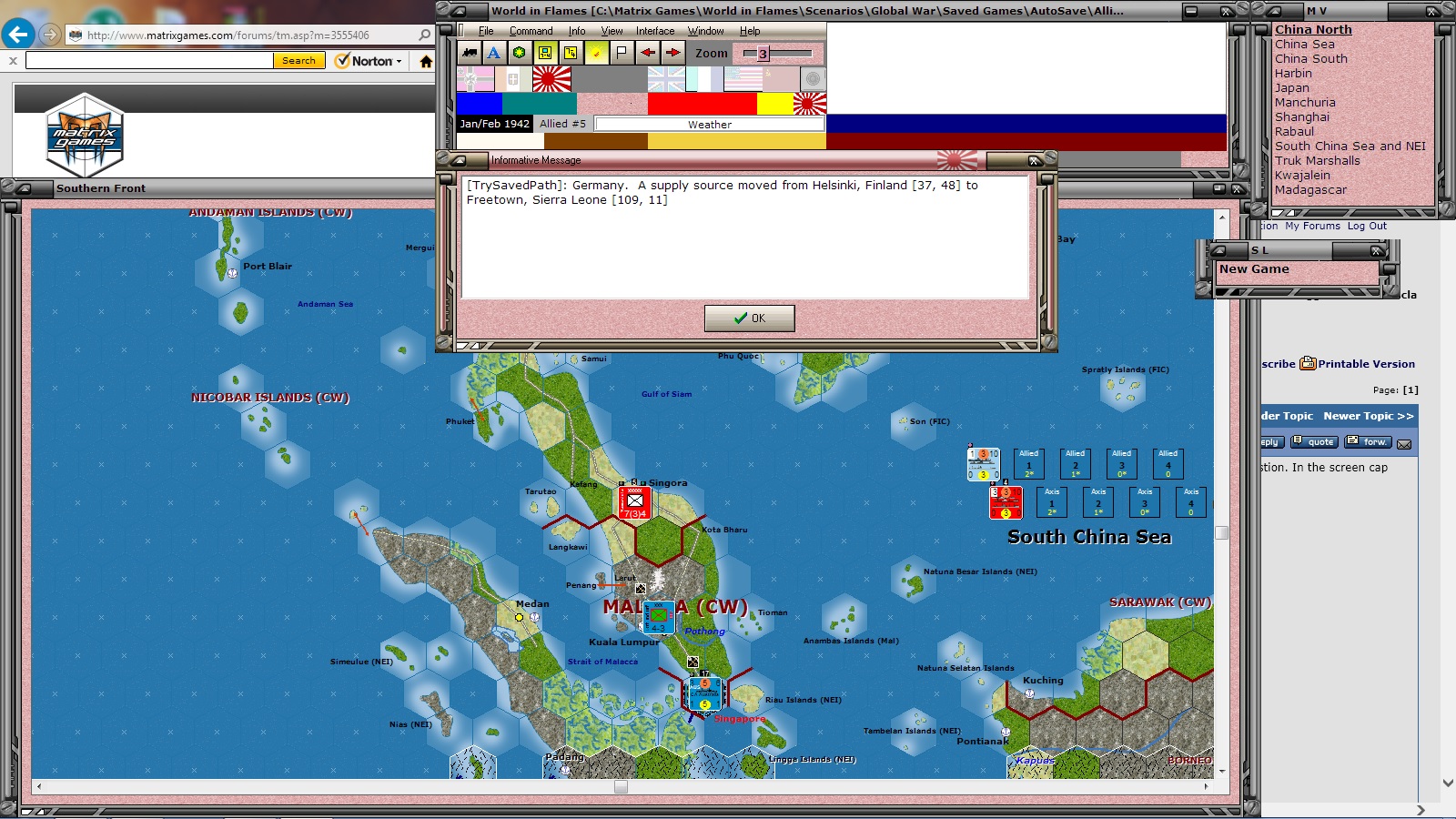Select Madagascar in the M V list

click(x=1310, y=190)
